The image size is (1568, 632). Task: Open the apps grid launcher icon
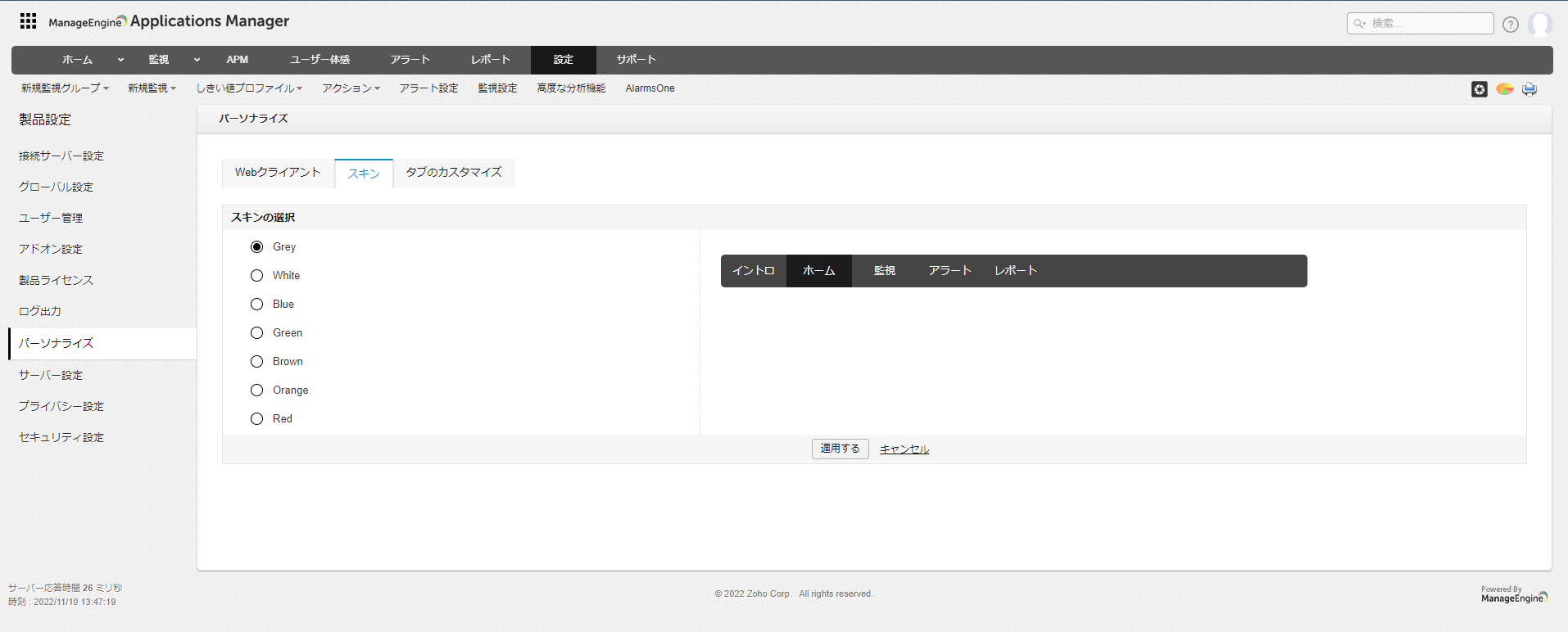click(28, 21)
